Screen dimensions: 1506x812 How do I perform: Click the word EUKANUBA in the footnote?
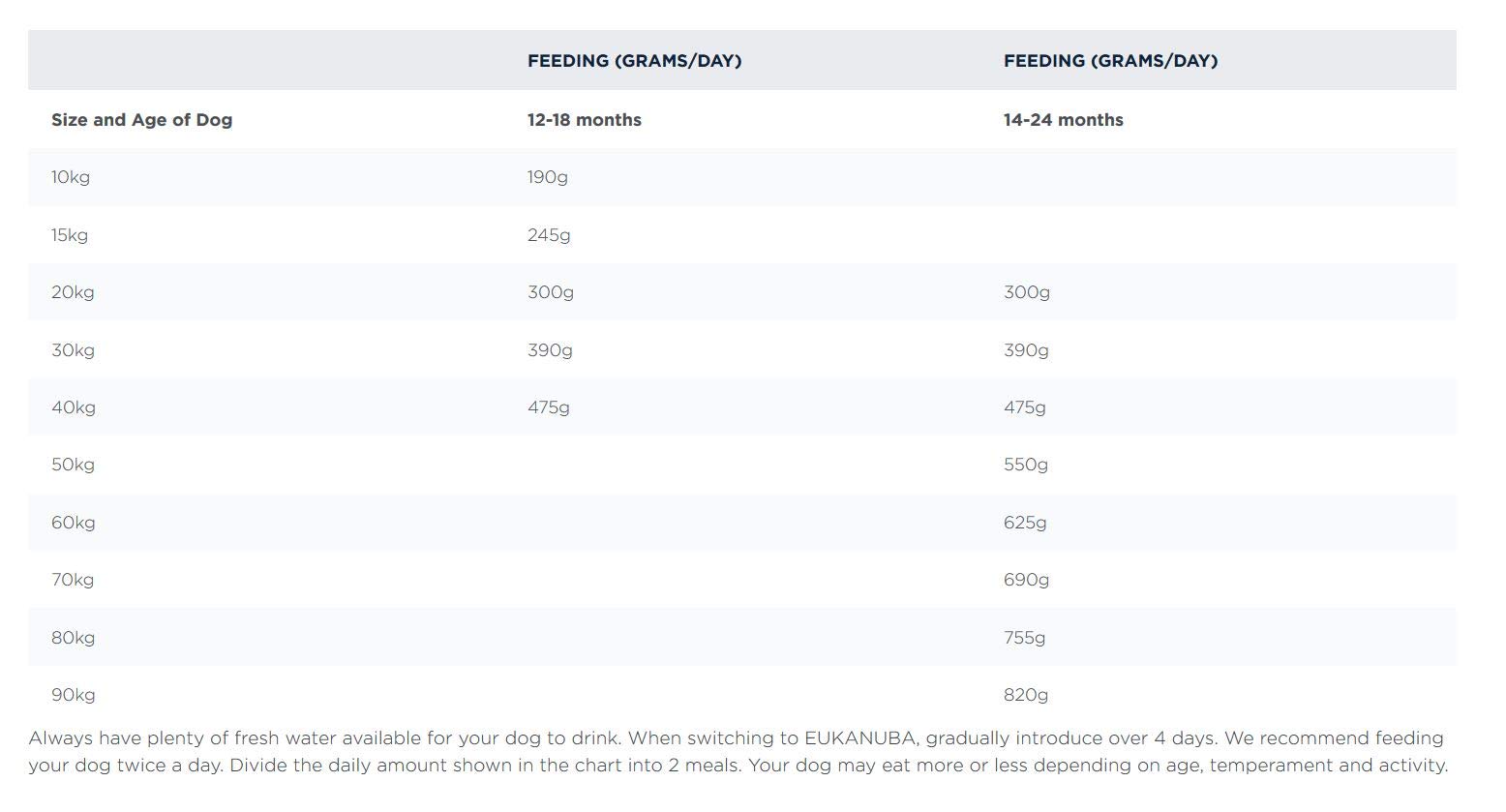(859, 738)
